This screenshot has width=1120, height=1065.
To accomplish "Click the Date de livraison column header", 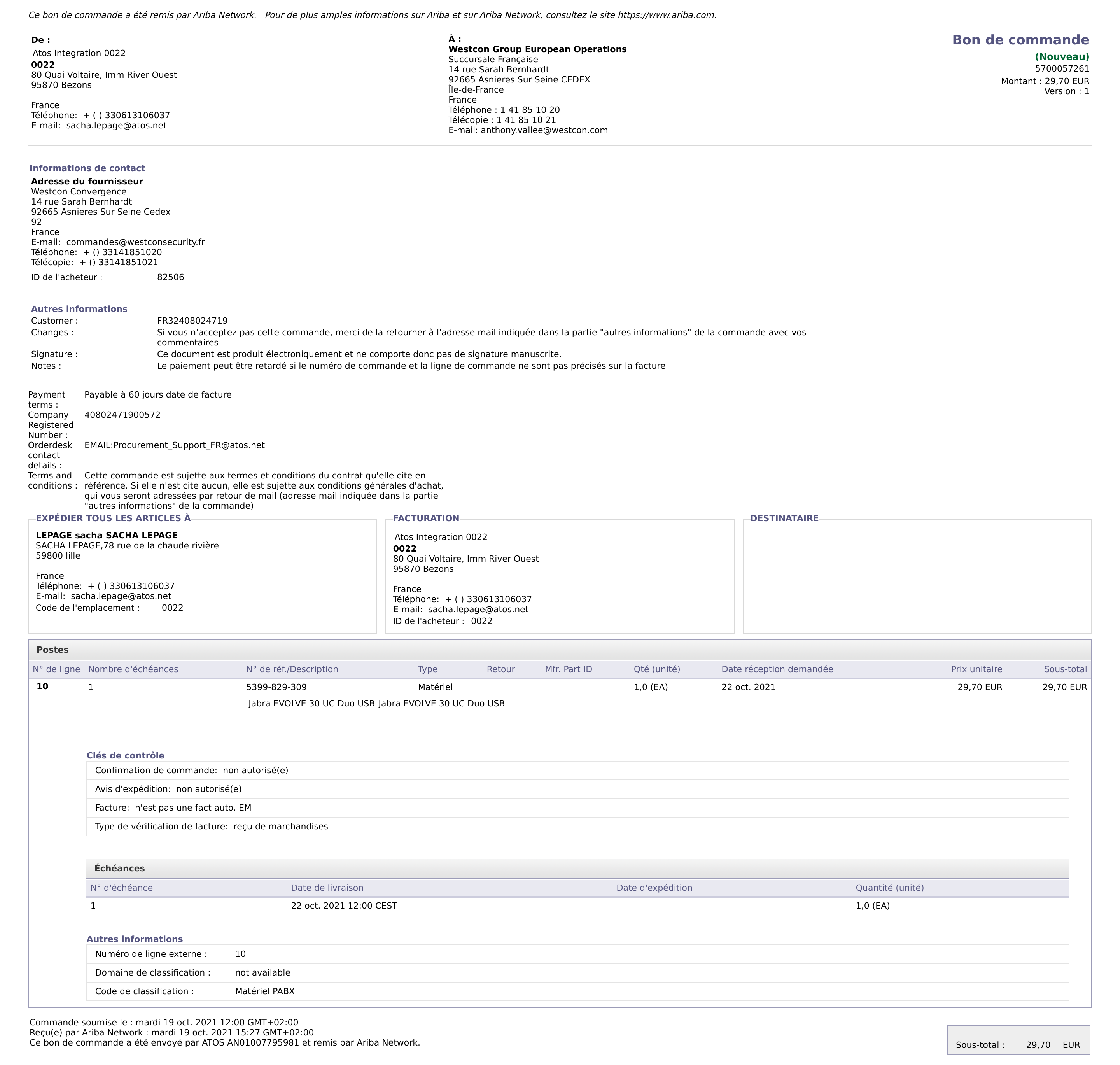I will pyautogui.click(x=327, y=887).
